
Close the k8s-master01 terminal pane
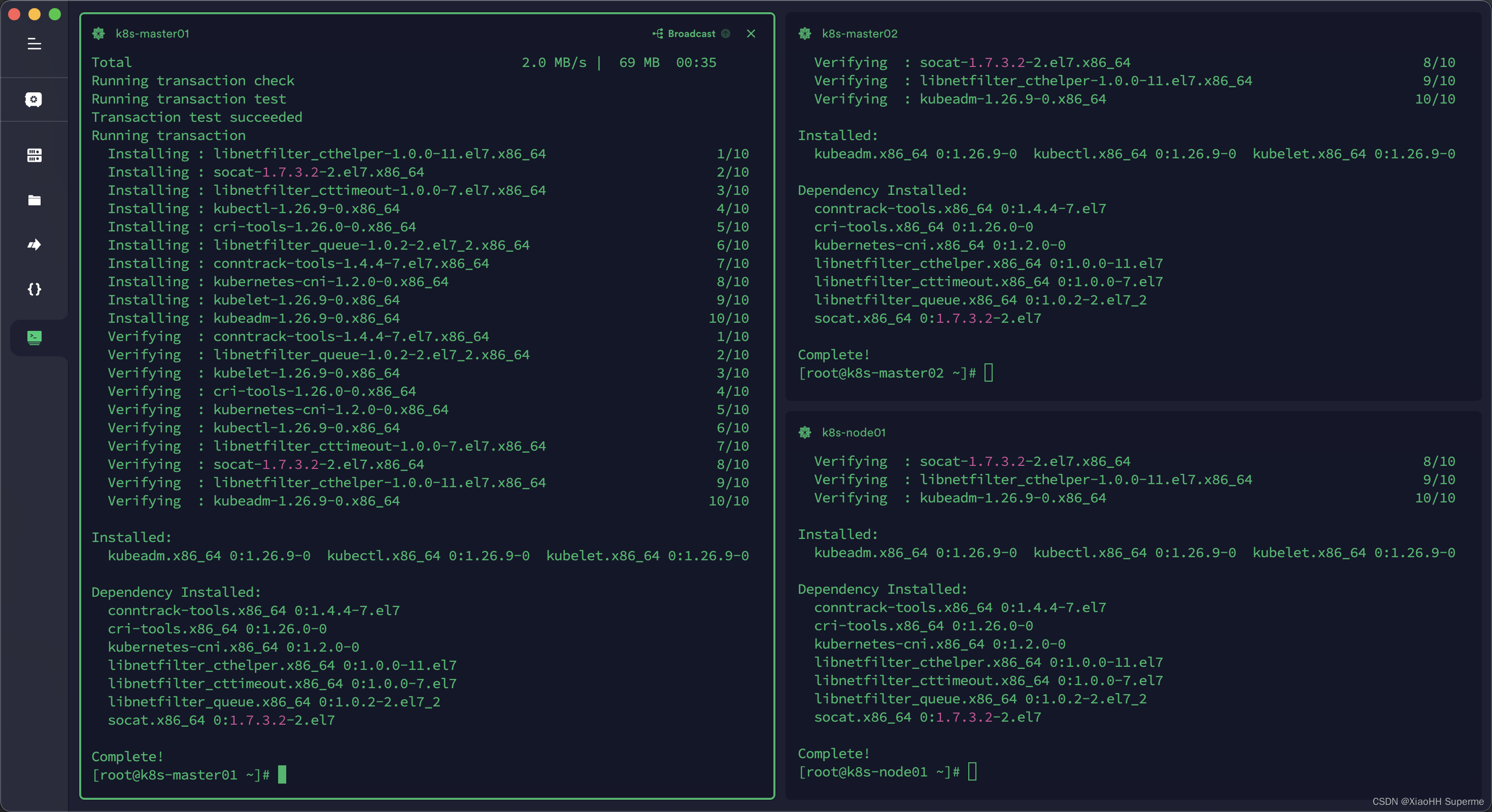tap(751, 33)
